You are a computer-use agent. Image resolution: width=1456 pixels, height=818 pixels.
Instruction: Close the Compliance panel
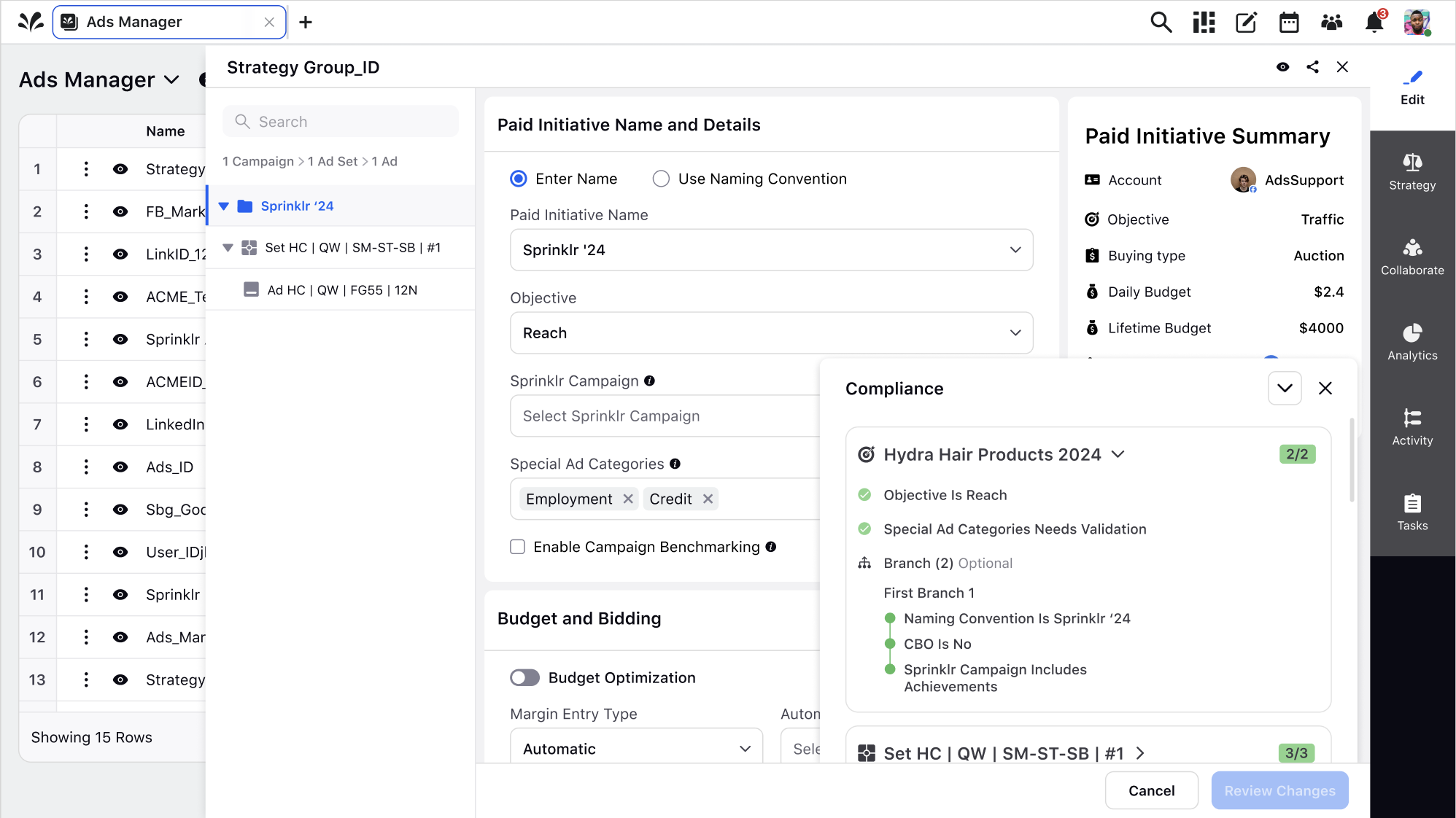tap(1325, 389)
